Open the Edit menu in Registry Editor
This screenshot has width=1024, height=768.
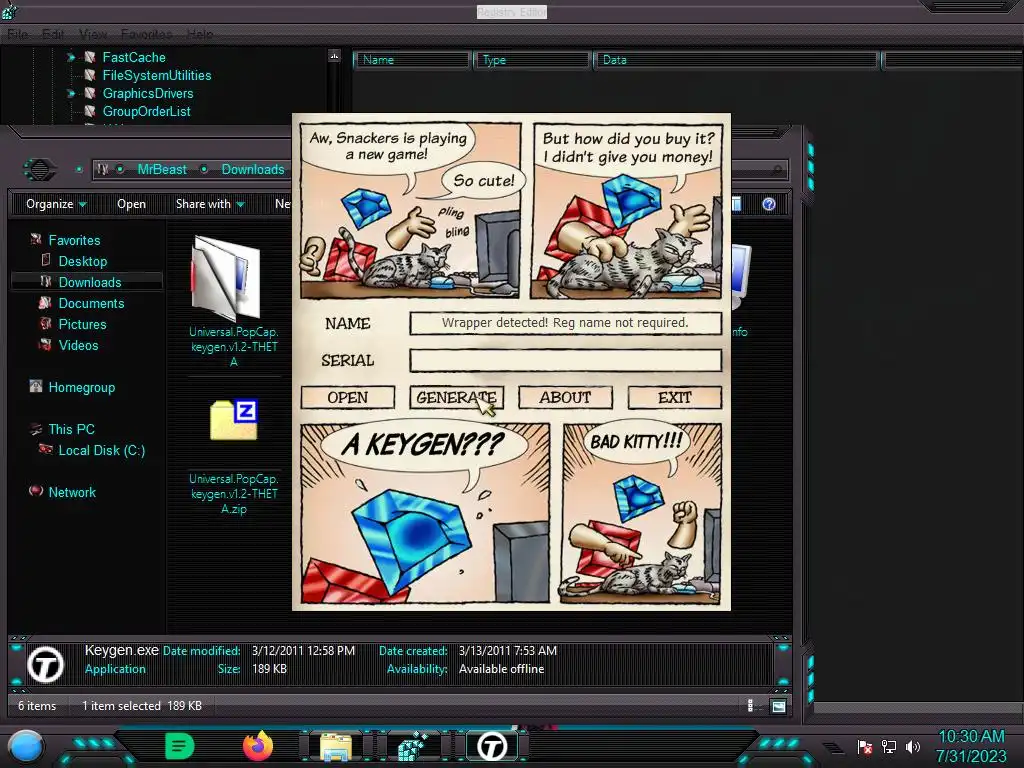tap(53, 34)
